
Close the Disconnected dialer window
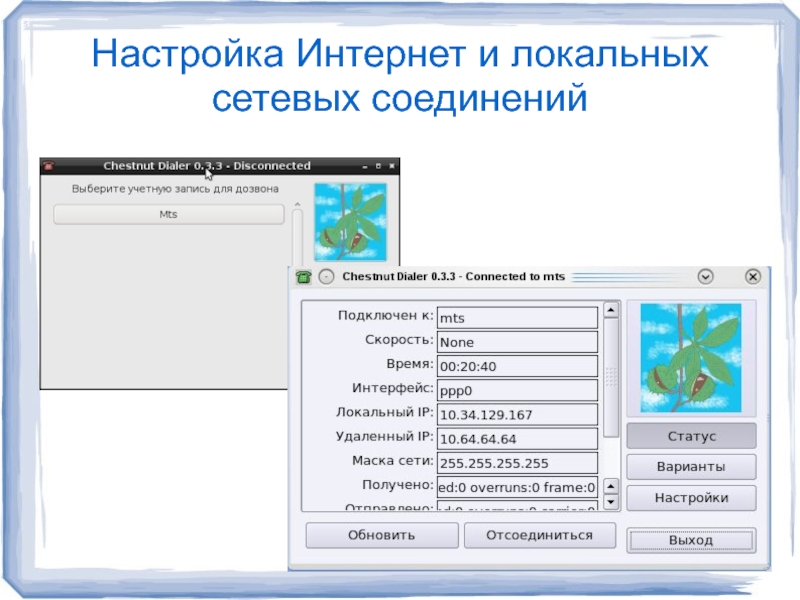click(392, 166)
